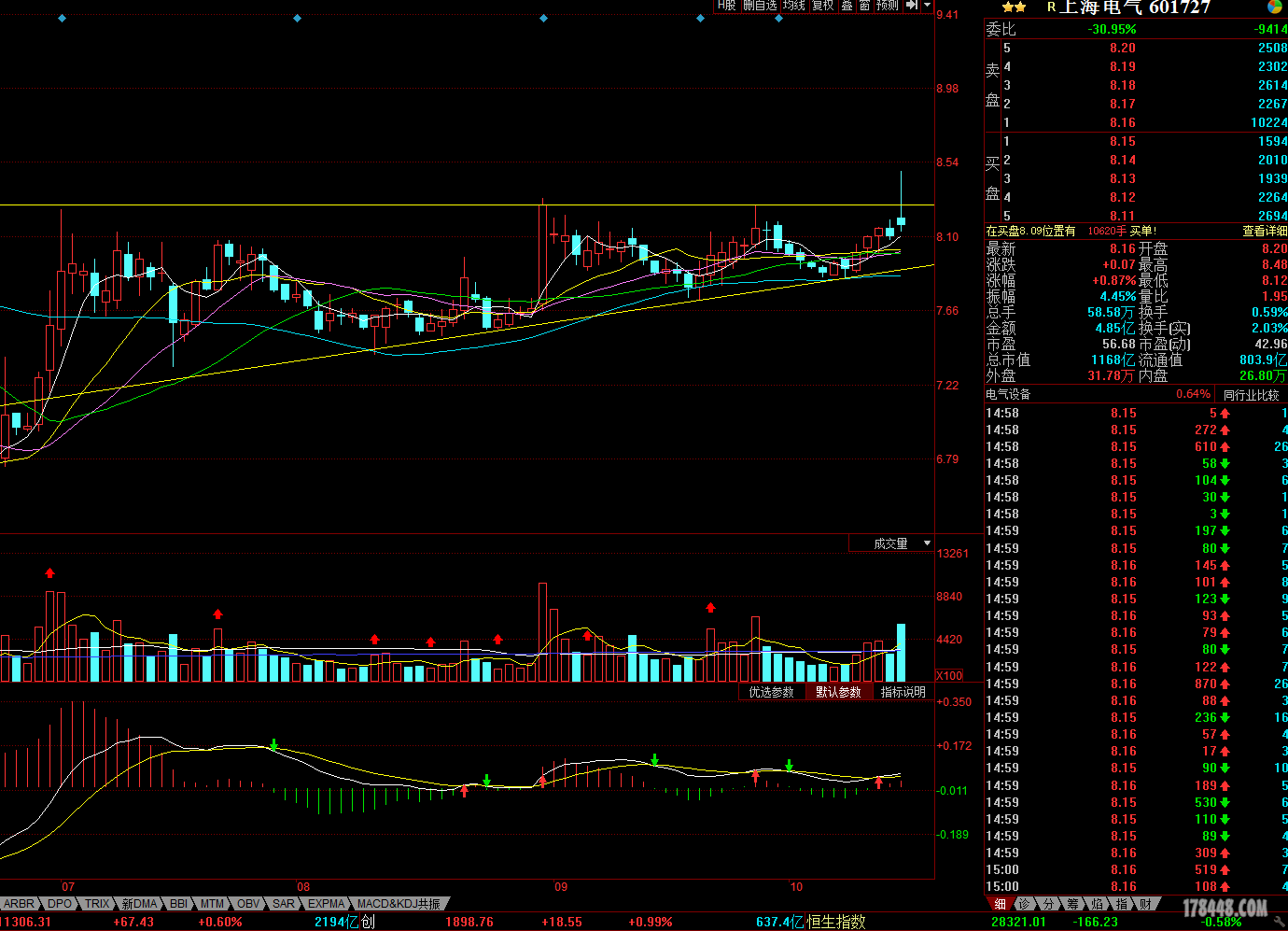
Task: Click the H股 toolbar button
Action: tap(727, 5)
